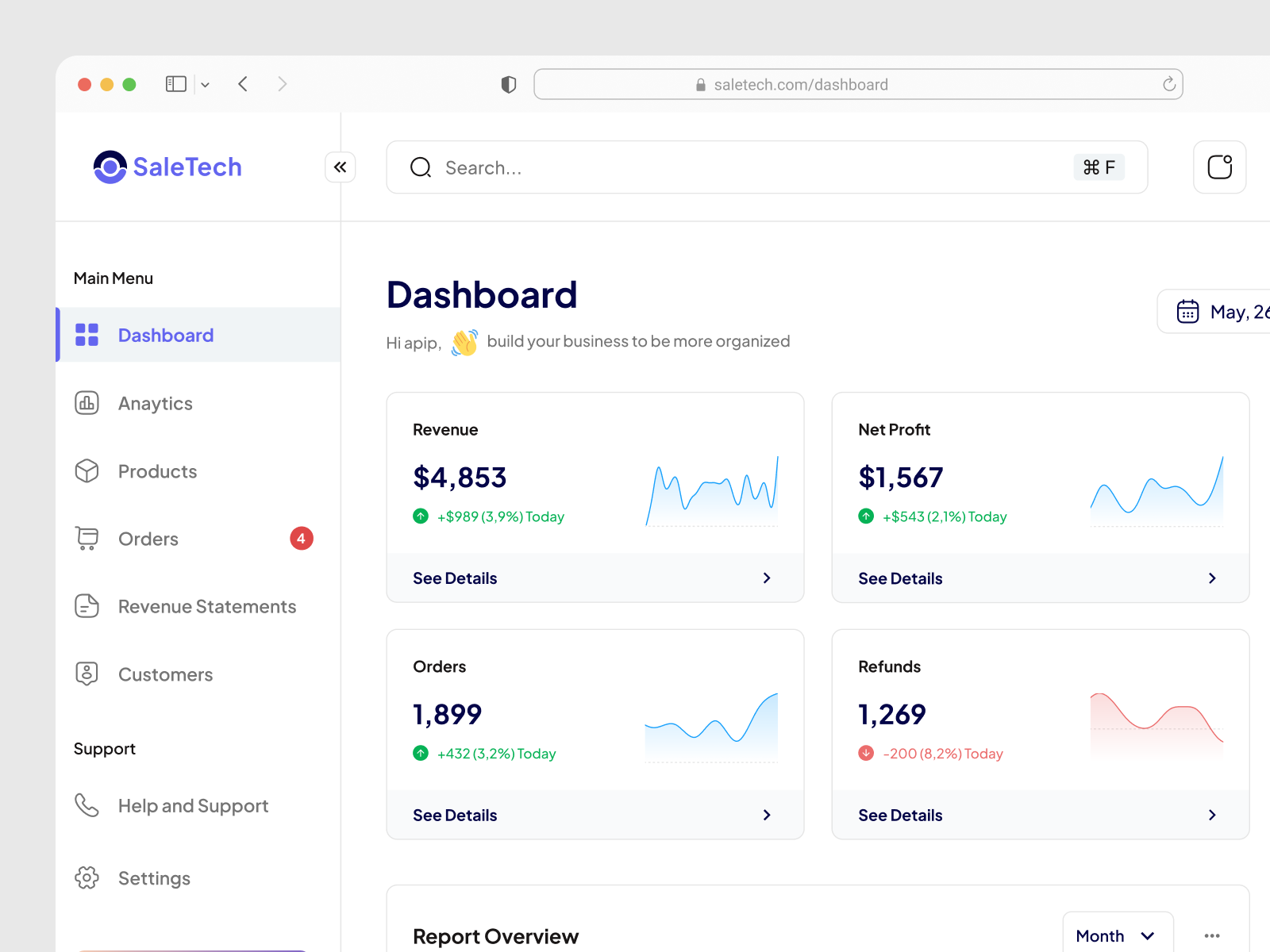Click the Revenue Statements document icon
Image resolution: width=1270 pixels, height=952 pixels.
click(x=87, y=606)
